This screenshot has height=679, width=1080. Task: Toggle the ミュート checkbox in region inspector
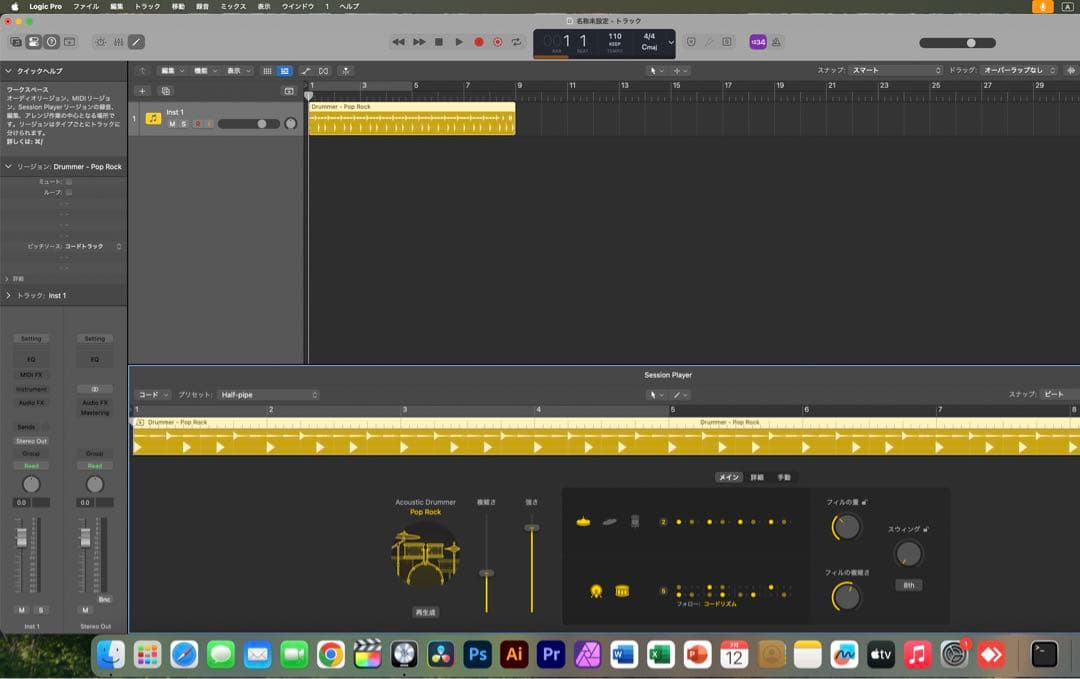coord(68,182)
